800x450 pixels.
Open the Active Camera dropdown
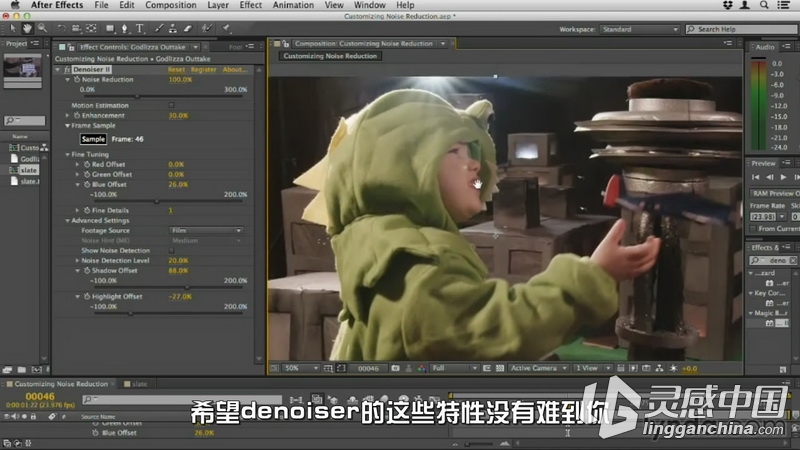pos(539,368)
